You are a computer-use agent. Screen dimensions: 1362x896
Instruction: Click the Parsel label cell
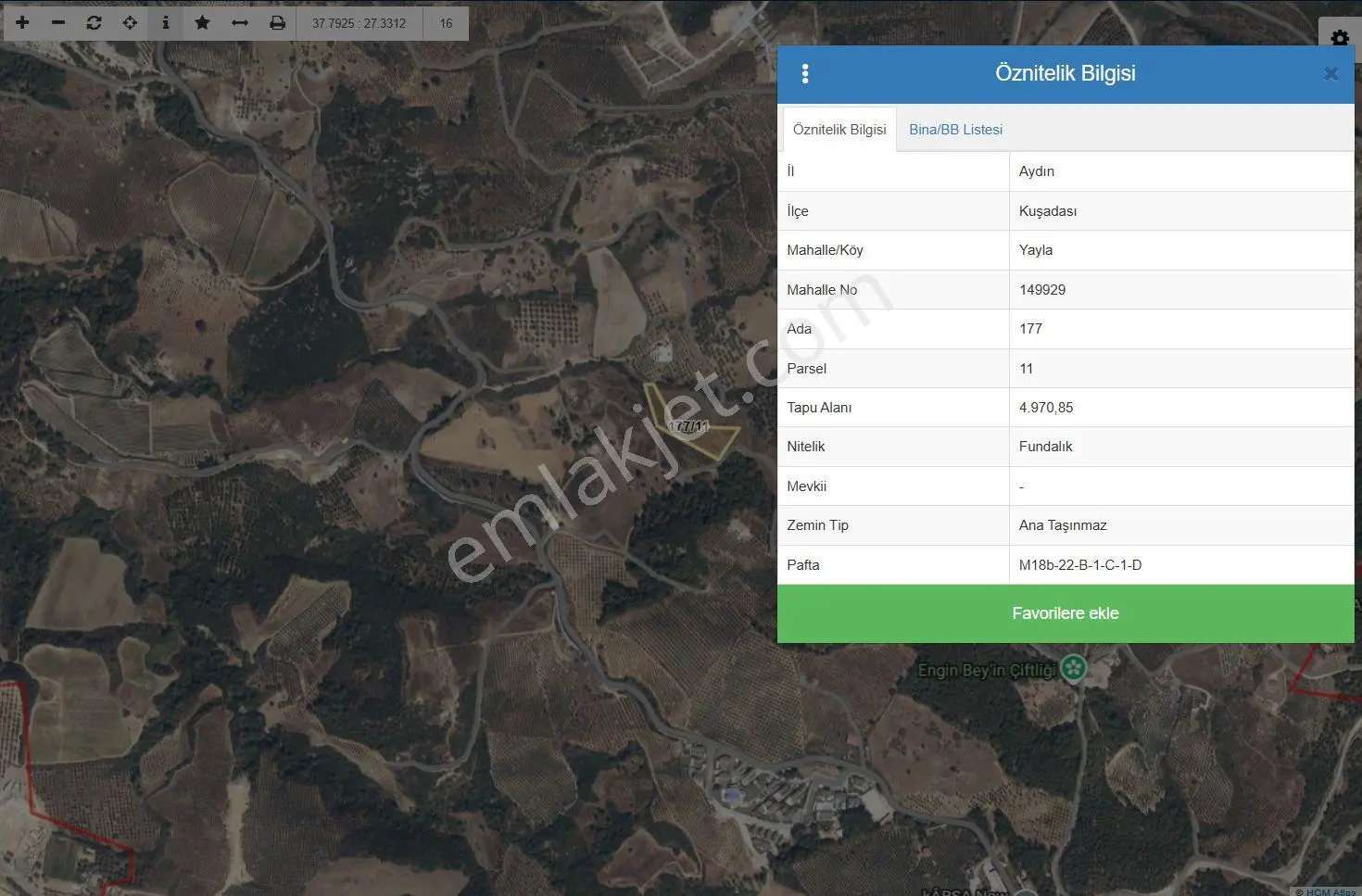893,369
